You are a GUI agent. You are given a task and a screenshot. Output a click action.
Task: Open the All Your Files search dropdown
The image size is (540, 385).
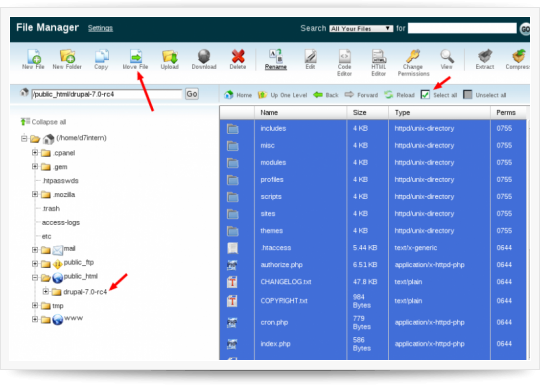point(361,29)
